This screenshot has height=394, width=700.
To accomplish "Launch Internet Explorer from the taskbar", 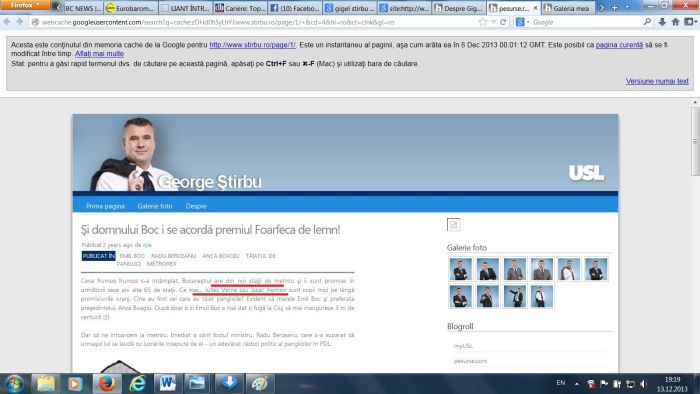I will pyautogui.click(x=138, y=384).
